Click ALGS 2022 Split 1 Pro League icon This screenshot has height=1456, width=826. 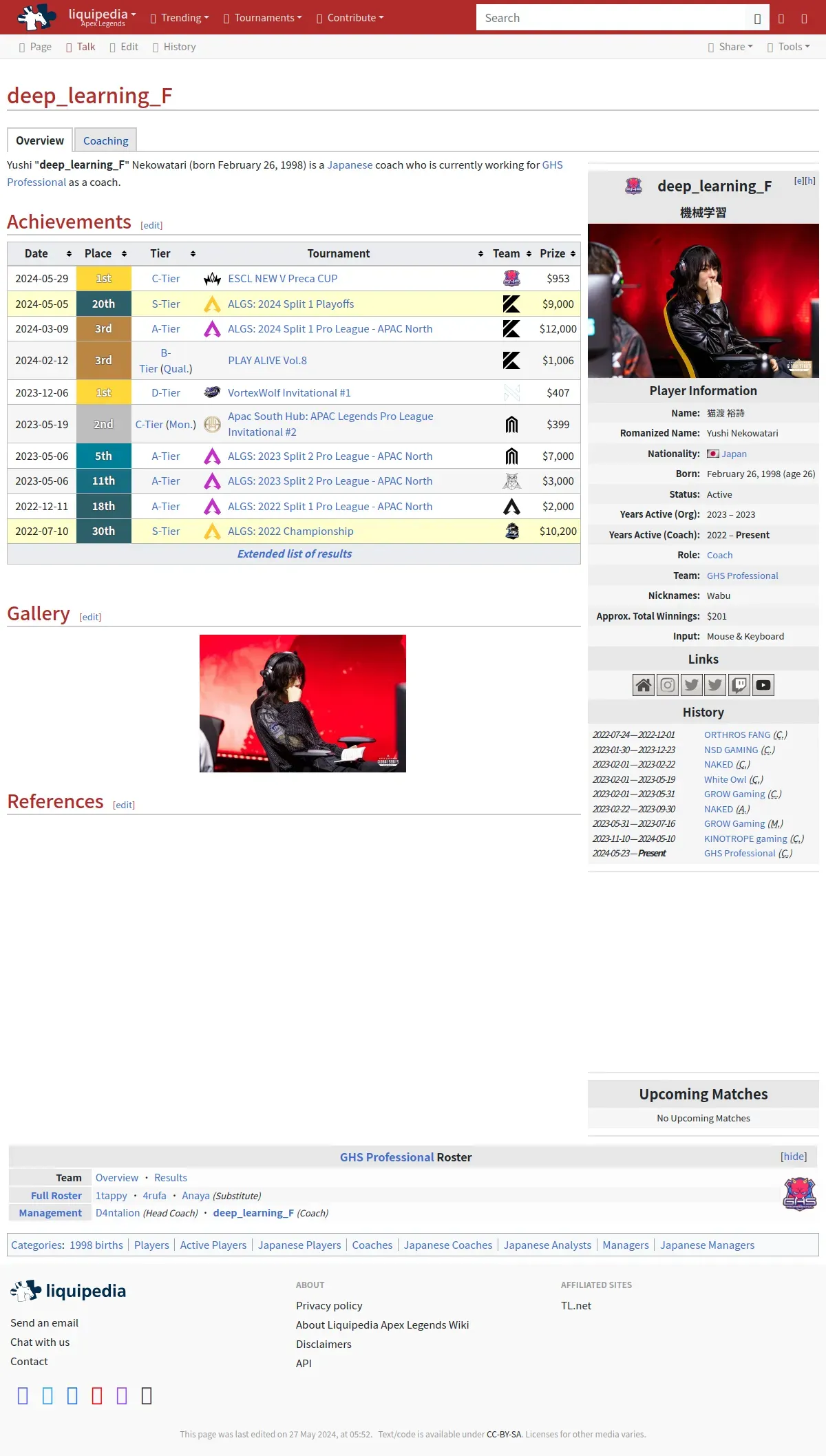click(213, 507)
